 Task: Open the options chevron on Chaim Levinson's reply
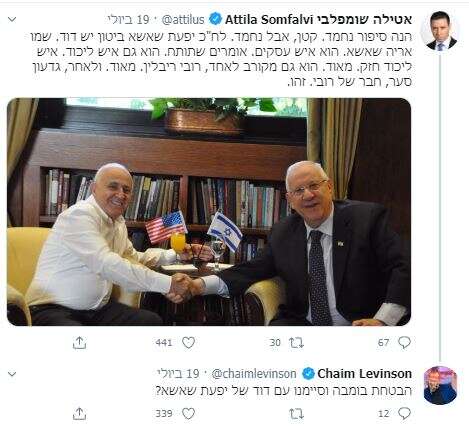(x=12, y=374)
